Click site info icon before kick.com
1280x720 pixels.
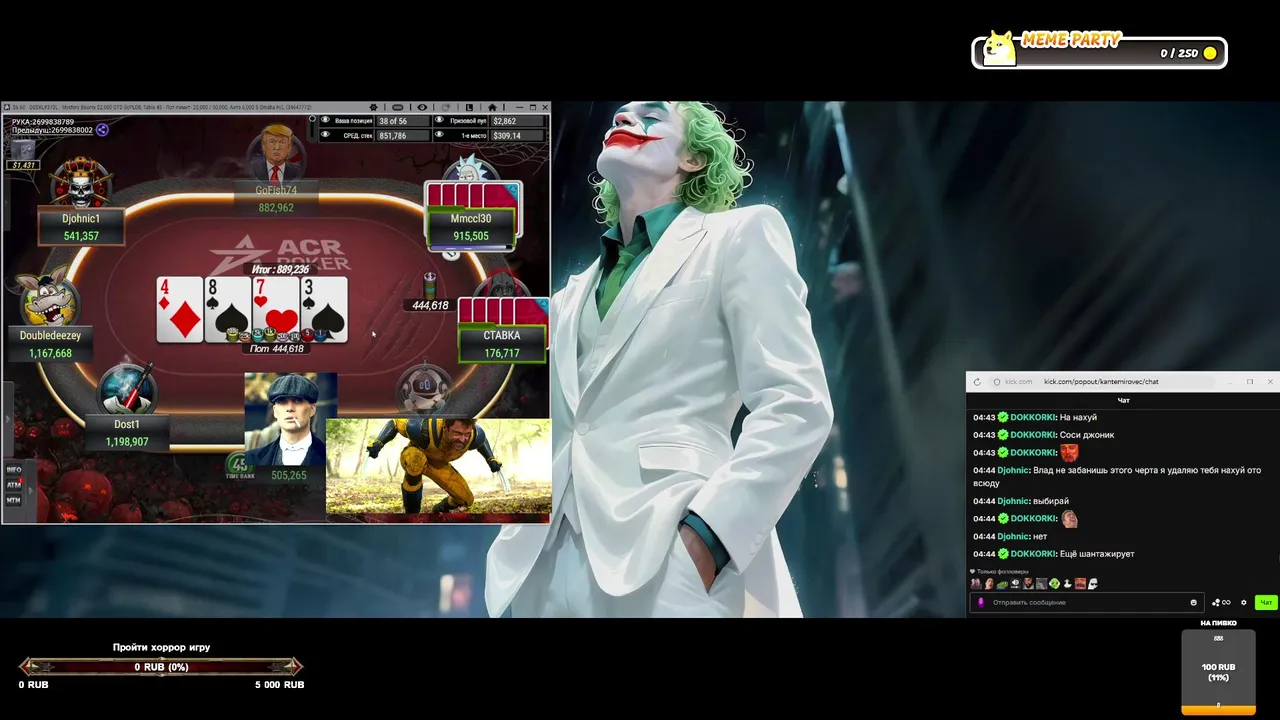pyautogui.click(x=996, y=381)
